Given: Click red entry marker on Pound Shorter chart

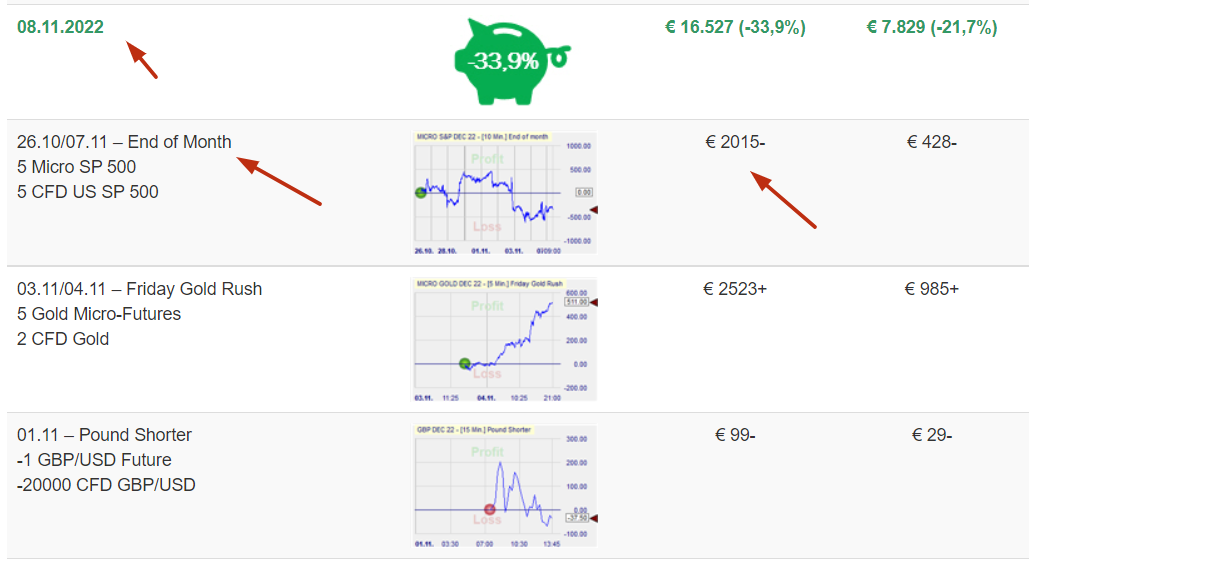Looking at the screenshot, I should click(x=490, y=509).
